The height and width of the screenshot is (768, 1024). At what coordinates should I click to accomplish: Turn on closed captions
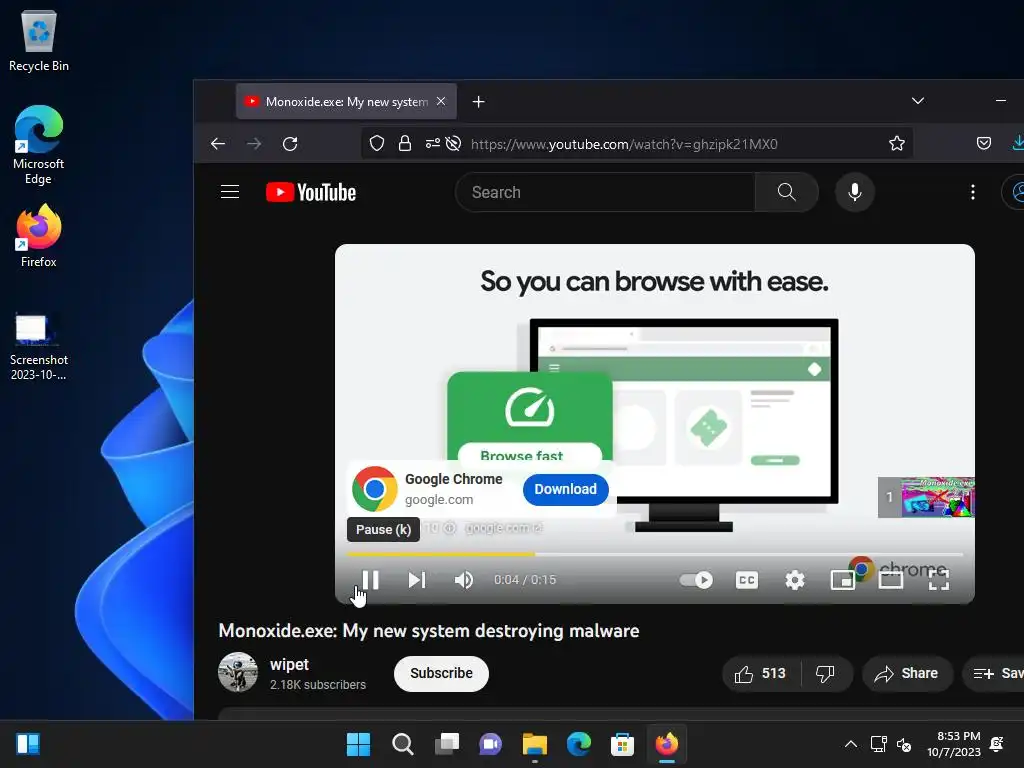click(746, 579)
